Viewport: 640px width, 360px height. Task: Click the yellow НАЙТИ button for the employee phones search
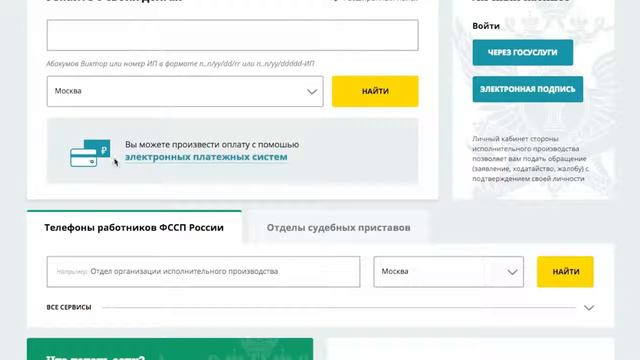[x=565, y=271]
